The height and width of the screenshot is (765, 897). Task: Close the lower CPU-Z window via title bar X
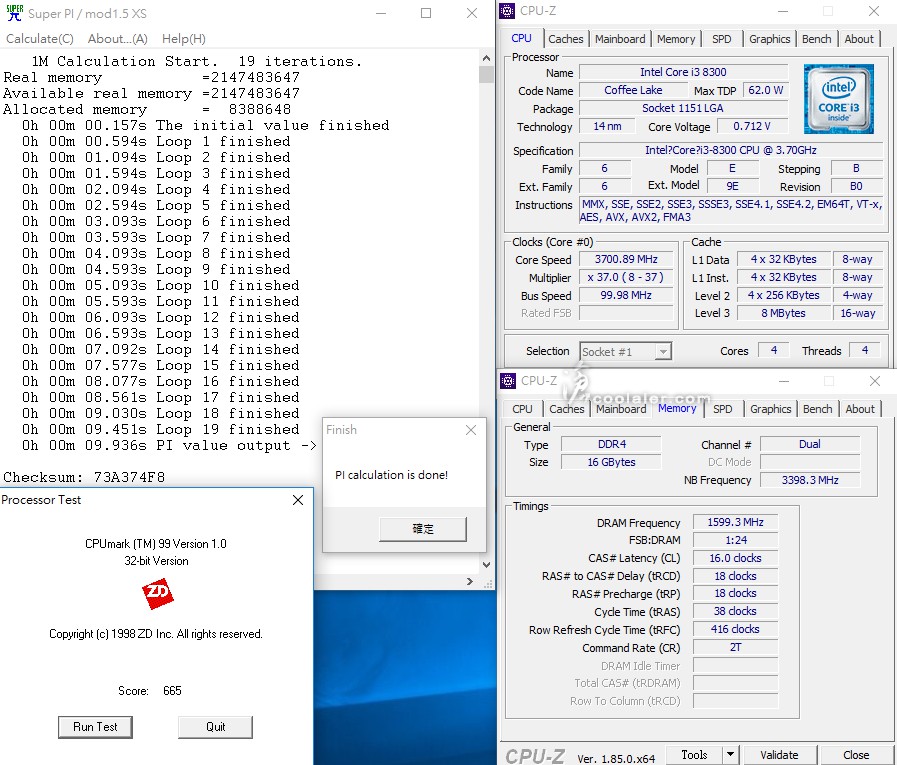coord(875,381)
